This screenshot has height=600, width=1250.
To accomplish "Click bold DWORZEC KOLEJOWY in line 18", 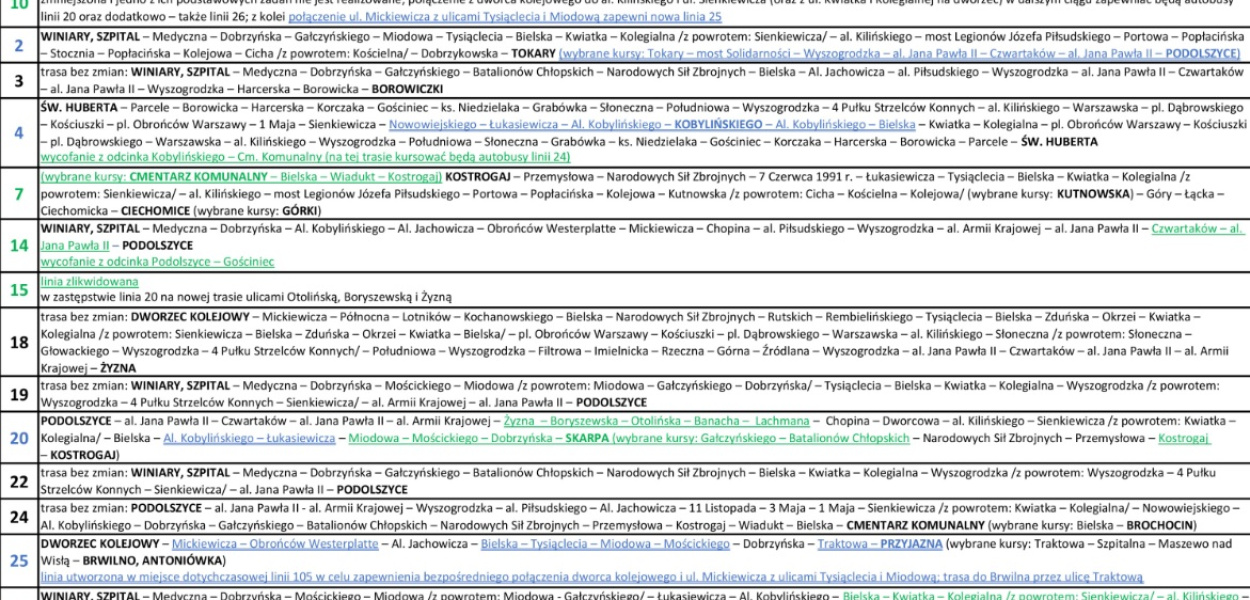I will [x=190, y=316].
